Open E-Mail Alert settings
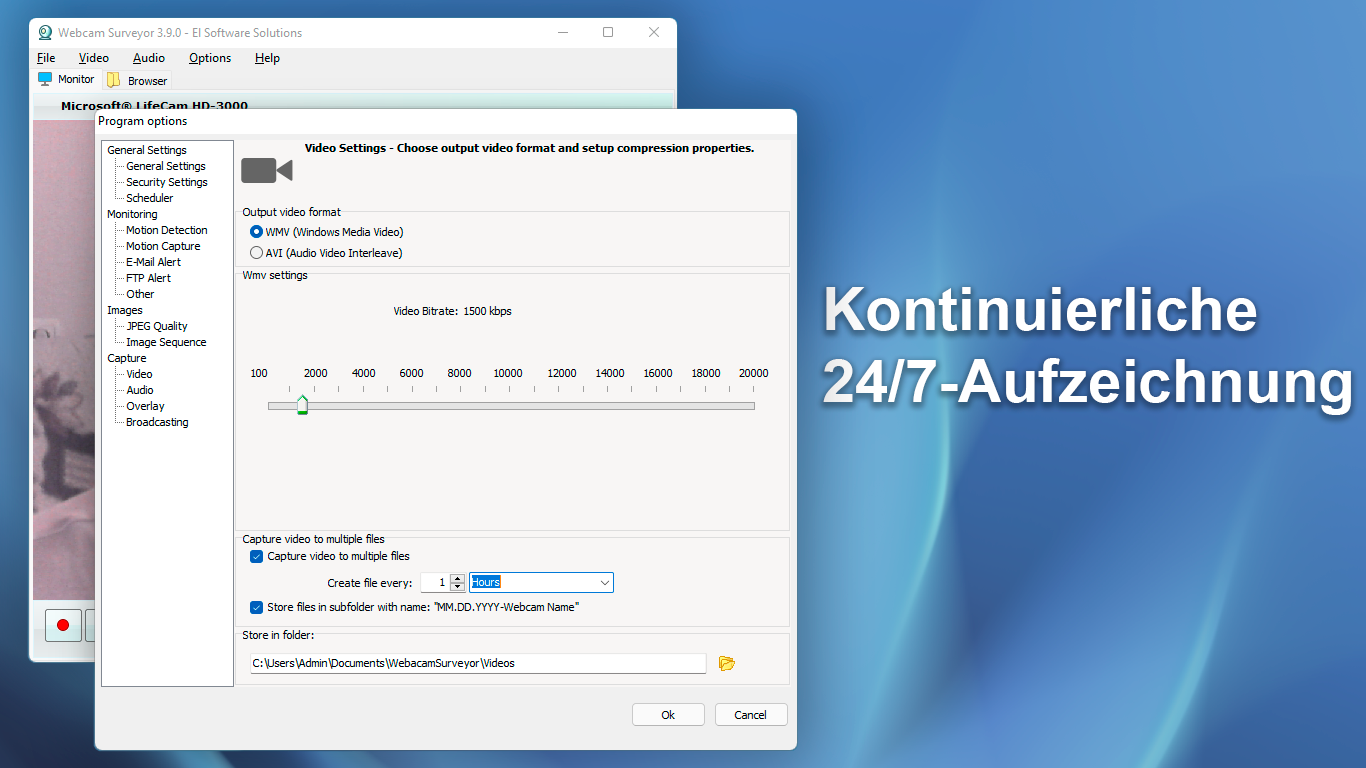This screenshot has width=1366, height=768. pyautogui.click(x=154, y=262)
